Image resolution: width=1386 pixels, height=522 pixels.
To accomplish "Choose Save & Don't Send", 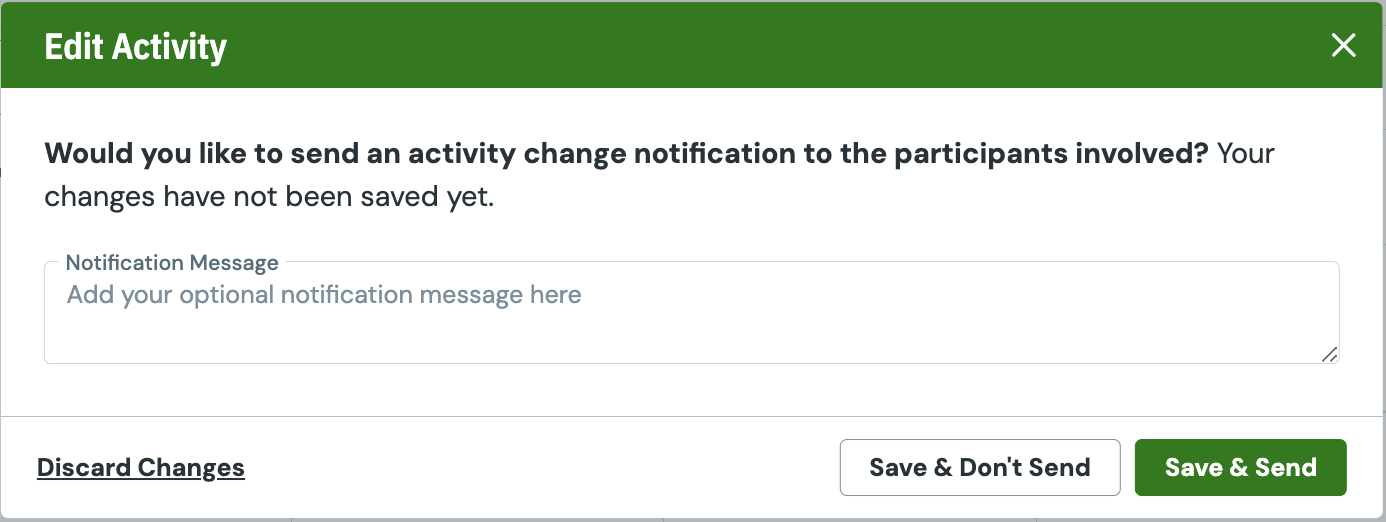I will (x=980, y=467).
